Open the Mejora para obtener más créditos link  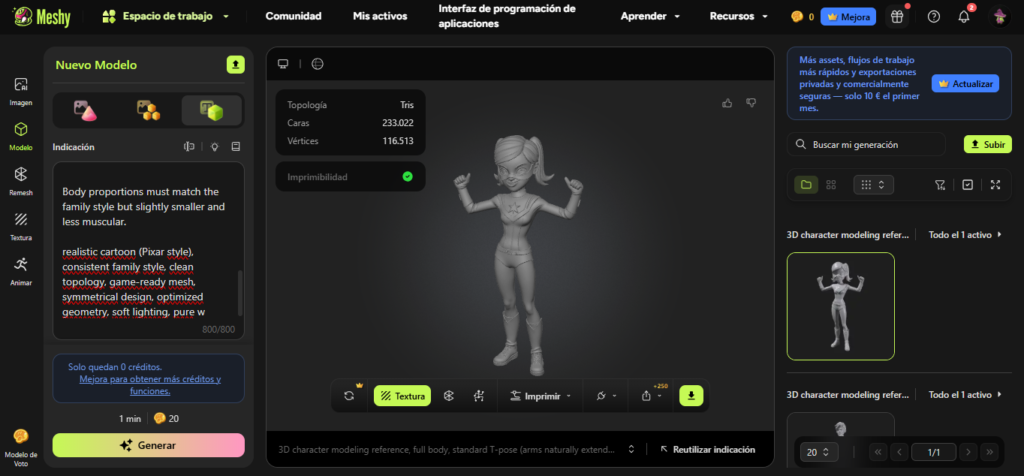pyautogui.click(x=150, y=385)
